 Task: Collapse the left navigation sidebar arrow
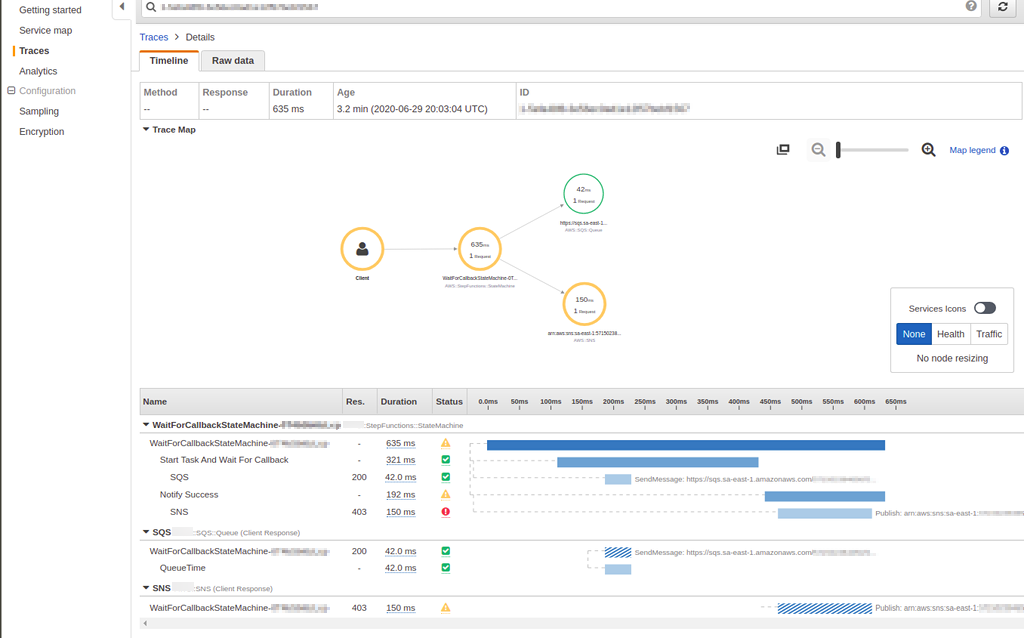coord(121,7)
